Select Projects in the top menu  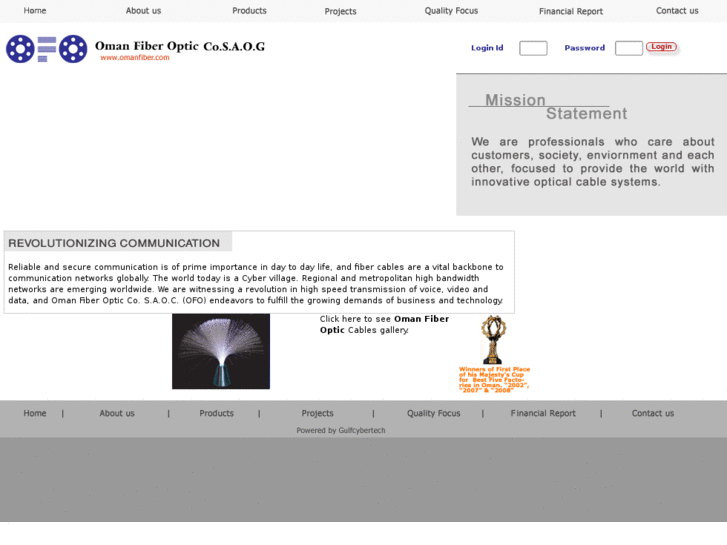(340, 11)
